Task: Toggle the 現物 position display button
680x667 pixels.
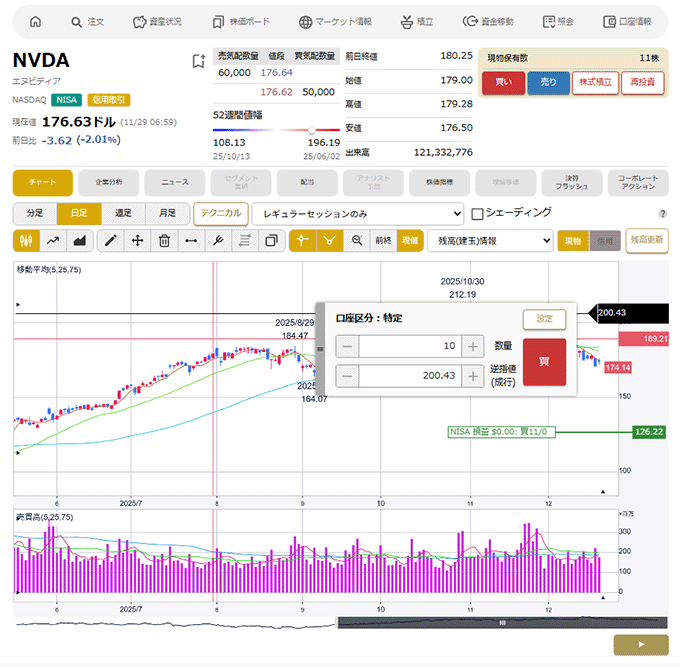Action: pos(572,240)
